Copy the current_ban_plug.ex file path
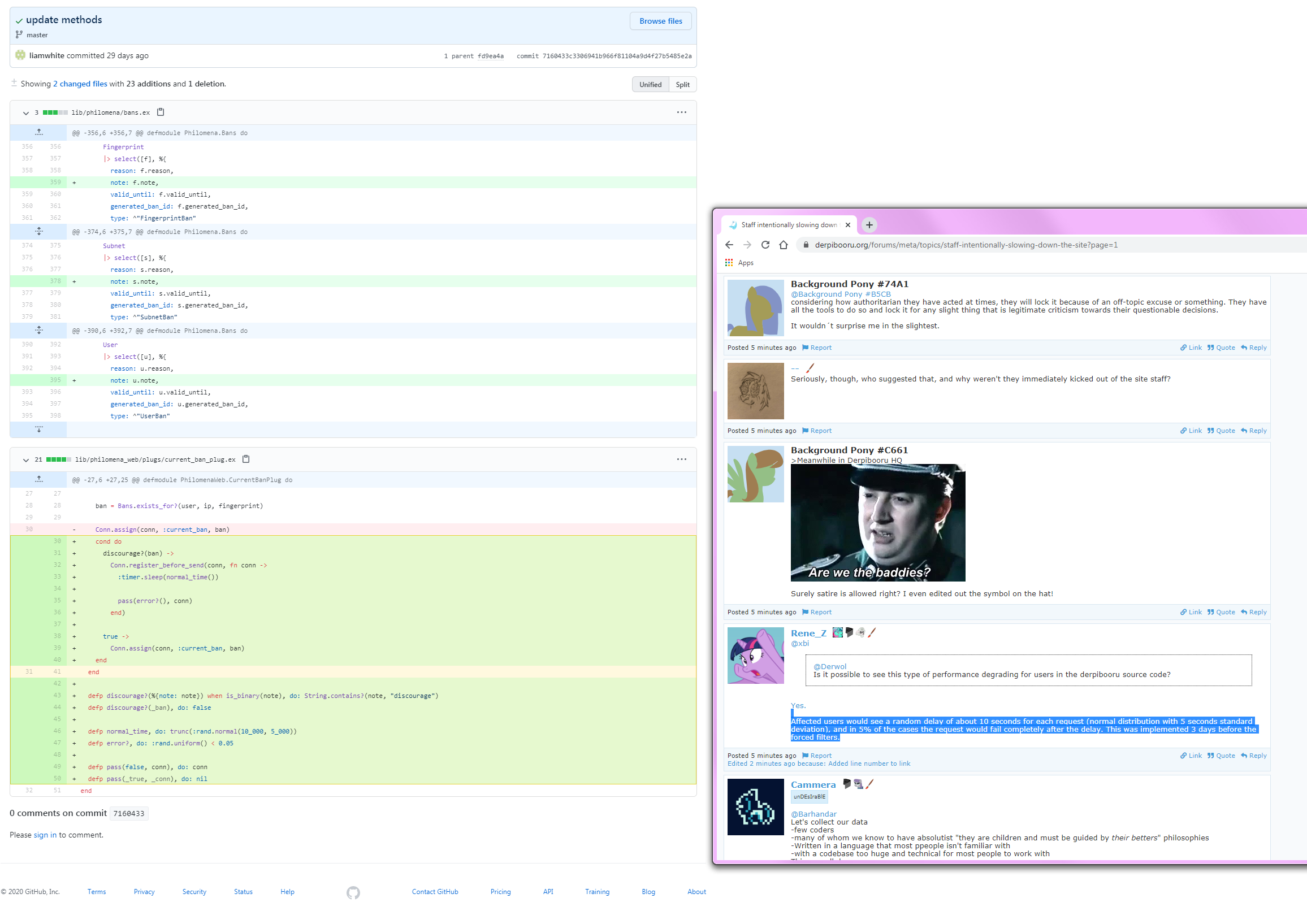 [246, 459]
